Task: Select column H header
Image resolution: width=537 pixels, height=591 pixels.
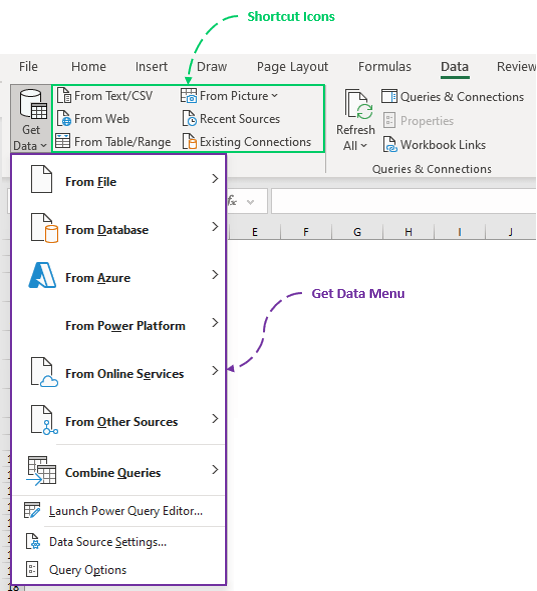Action: (408, 231)
